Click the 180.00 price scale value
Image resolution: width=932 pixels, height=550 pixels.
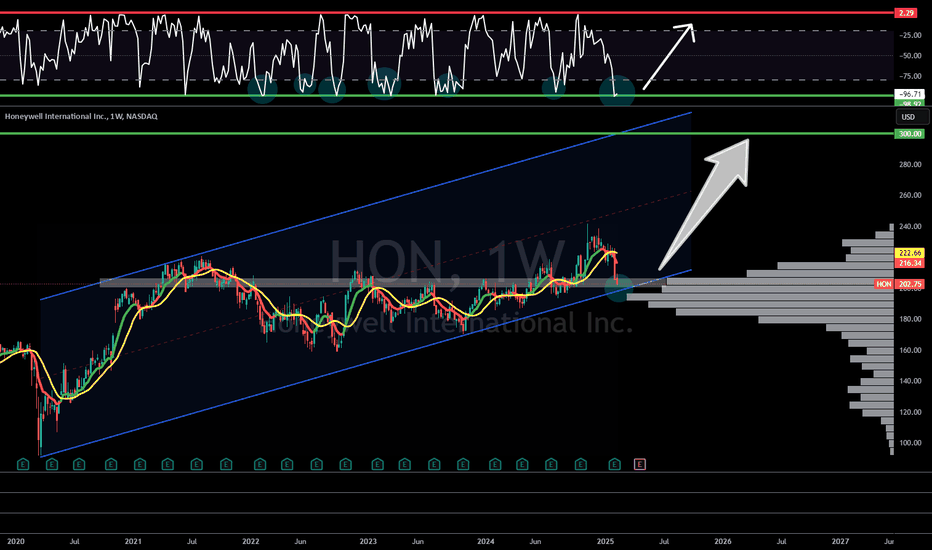[910, 319]
